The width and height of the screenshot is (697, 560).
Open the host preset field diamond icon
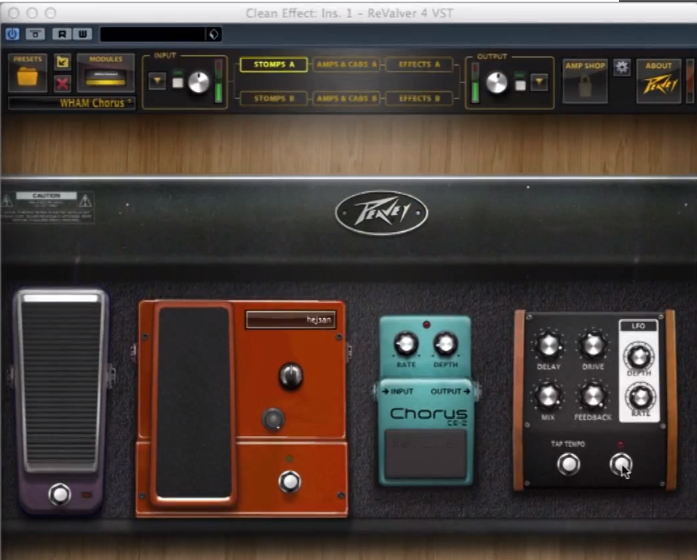pyautogui.click(x=214, y=34)
